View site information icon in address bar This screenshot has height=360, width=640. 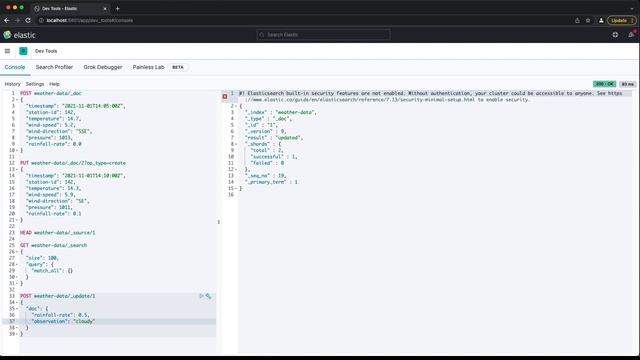[x=41, y=20]
